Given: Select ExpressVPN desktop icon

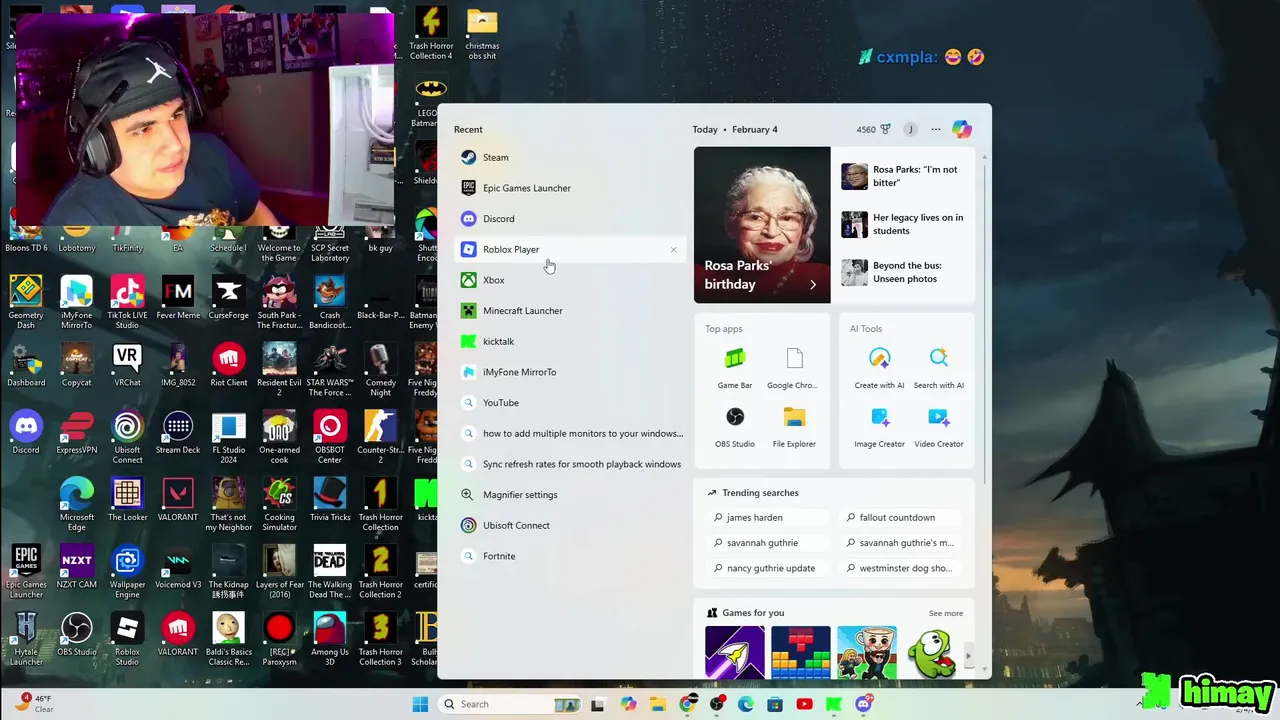Looking at the screenshot, I should (x=77, y=433).
